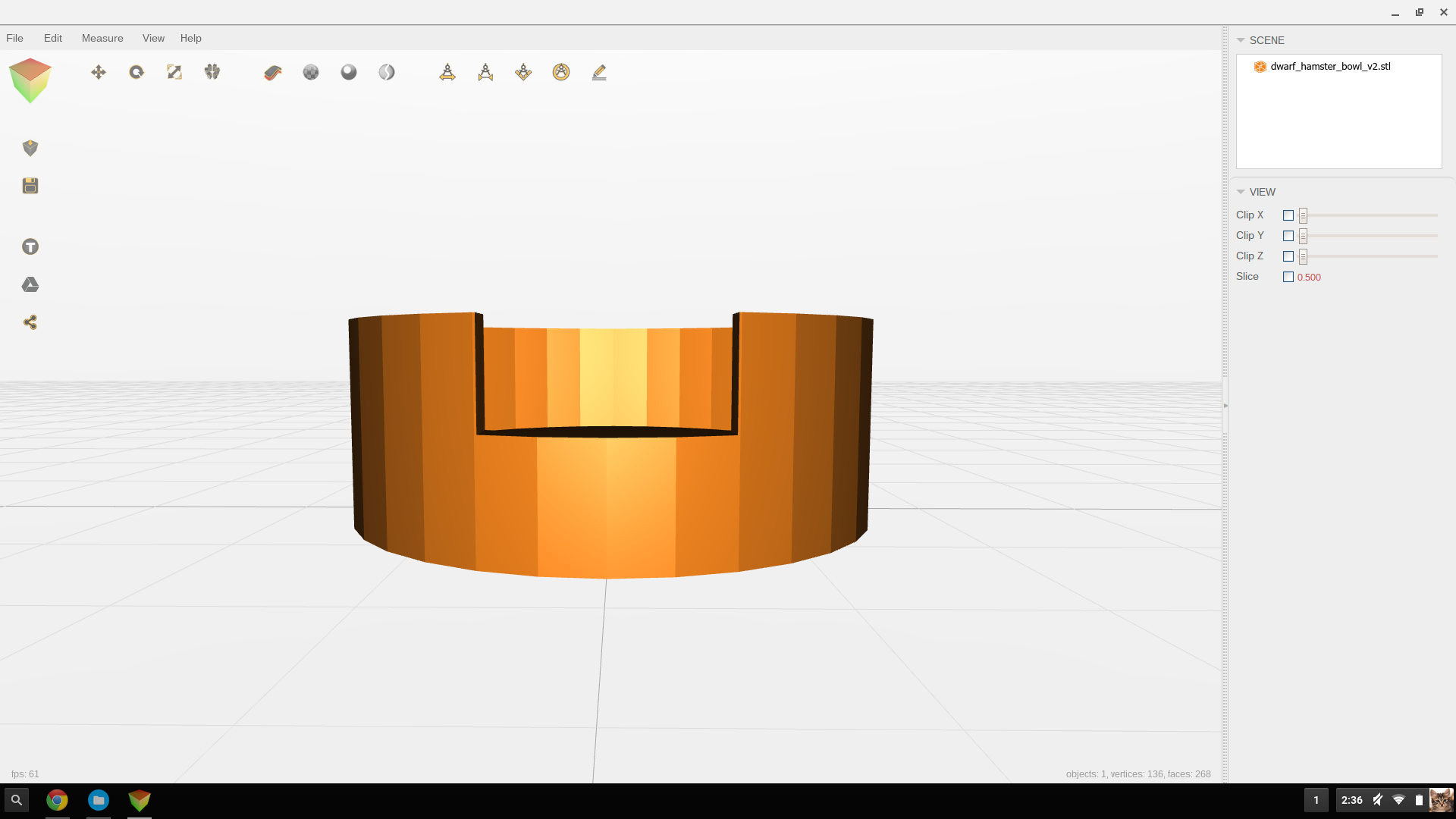Screen dimensions: 1456x819
Task: Open Chrome from the taskbar
Action: coord(57,800)
